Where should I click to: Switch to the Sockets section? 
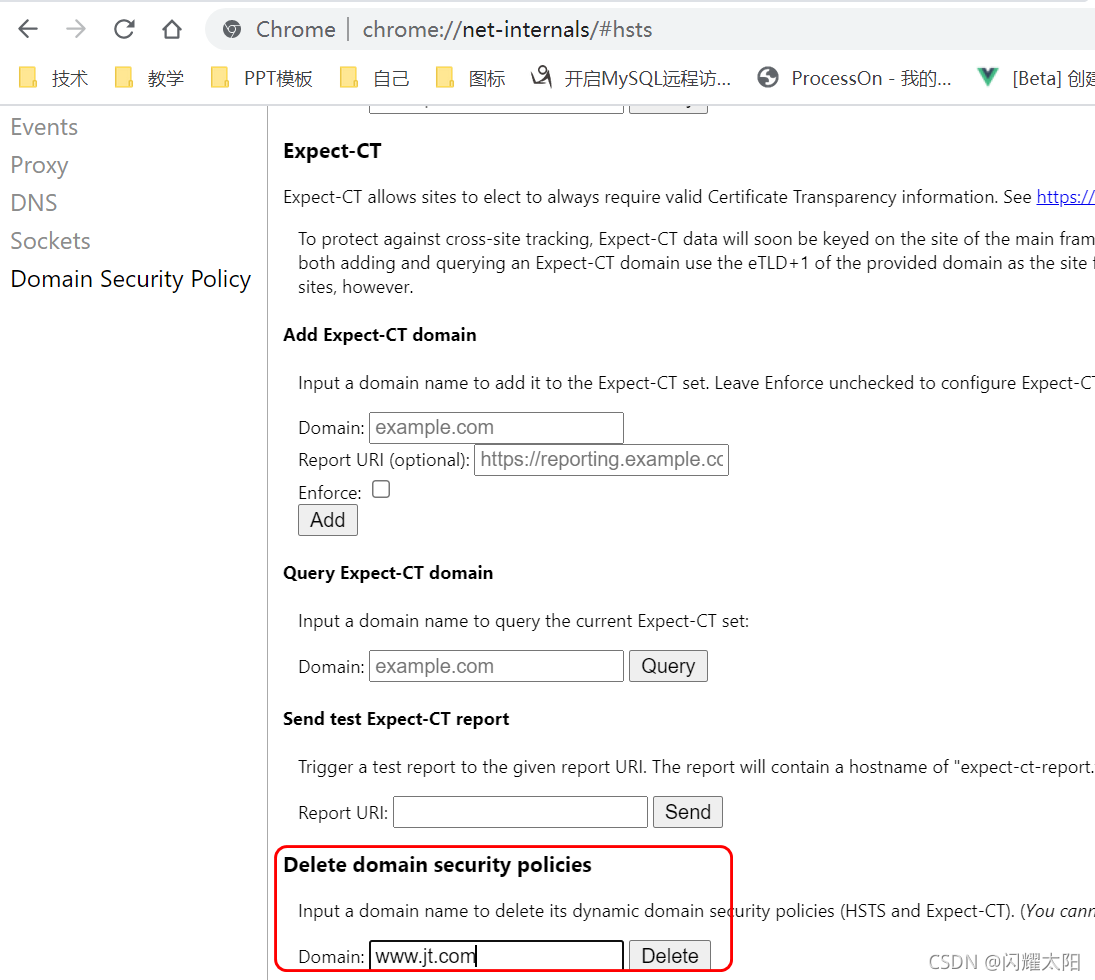point(50,241)
